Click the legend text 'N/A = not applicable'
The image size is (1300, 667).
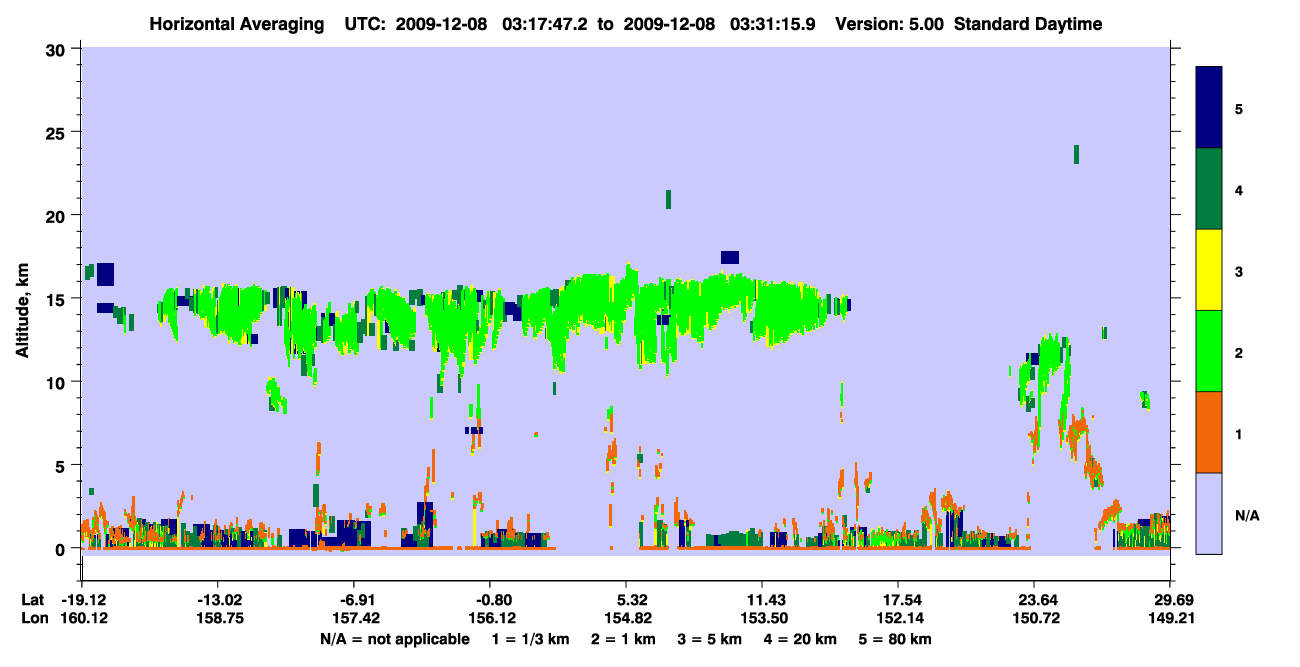click(394, 639)
